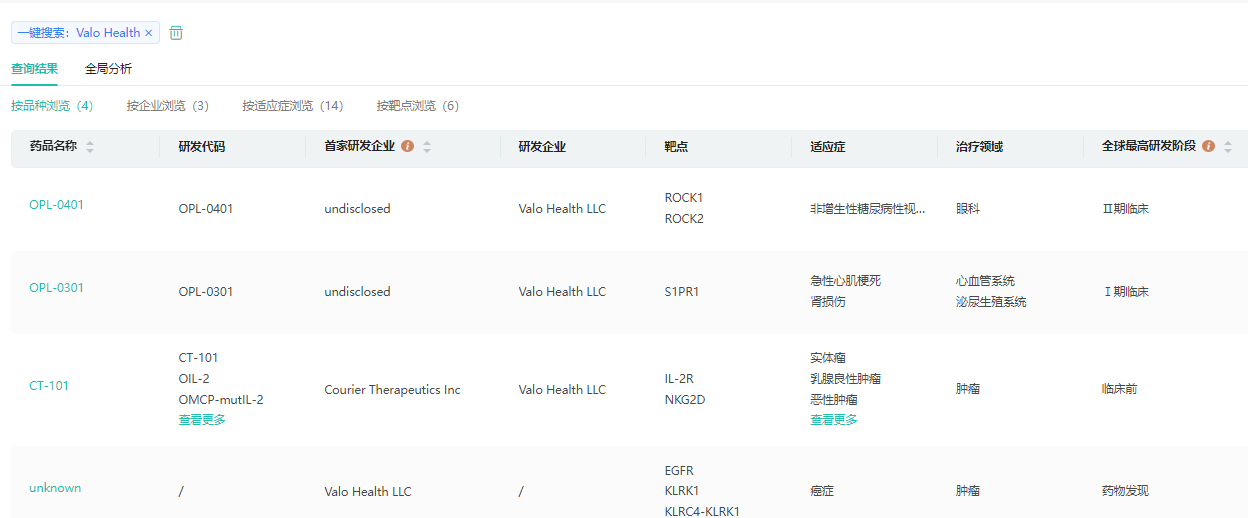
Task: Select 按适应症浏览 (14) view
Action: [293, 106]
